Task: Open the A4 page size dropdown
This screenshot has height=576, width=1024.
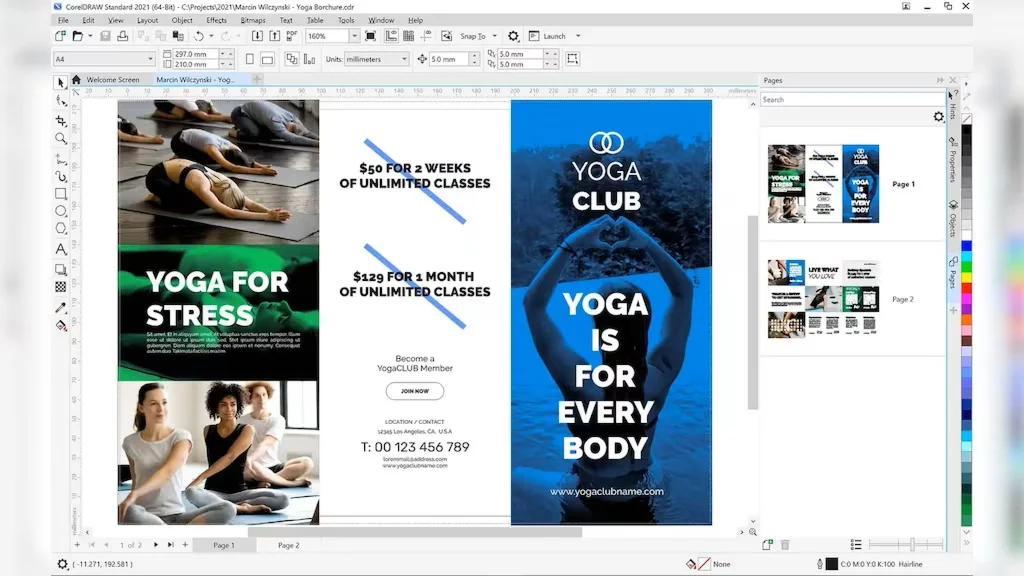Action: tap(150, 59)
